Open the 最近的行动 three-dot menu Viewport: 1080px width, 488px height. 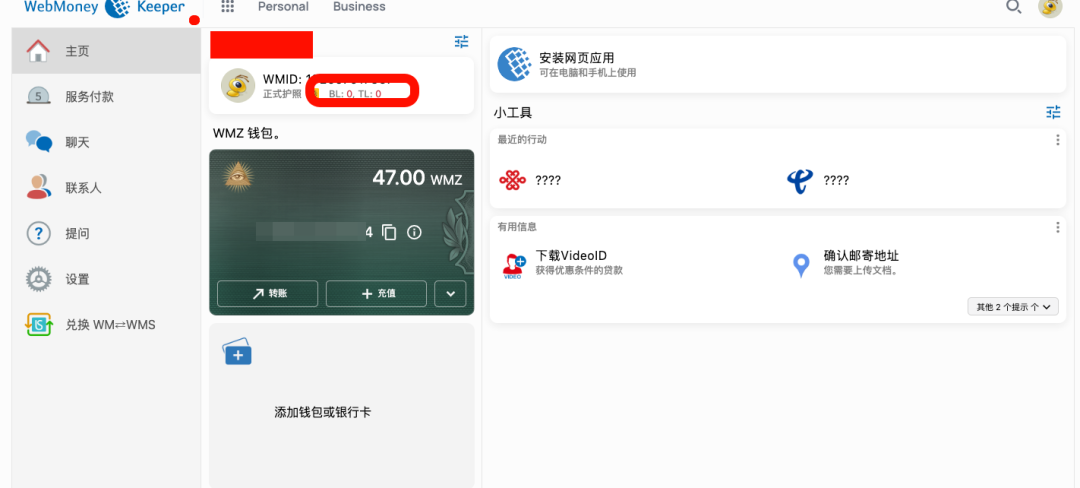click(x=1057, y=140)
